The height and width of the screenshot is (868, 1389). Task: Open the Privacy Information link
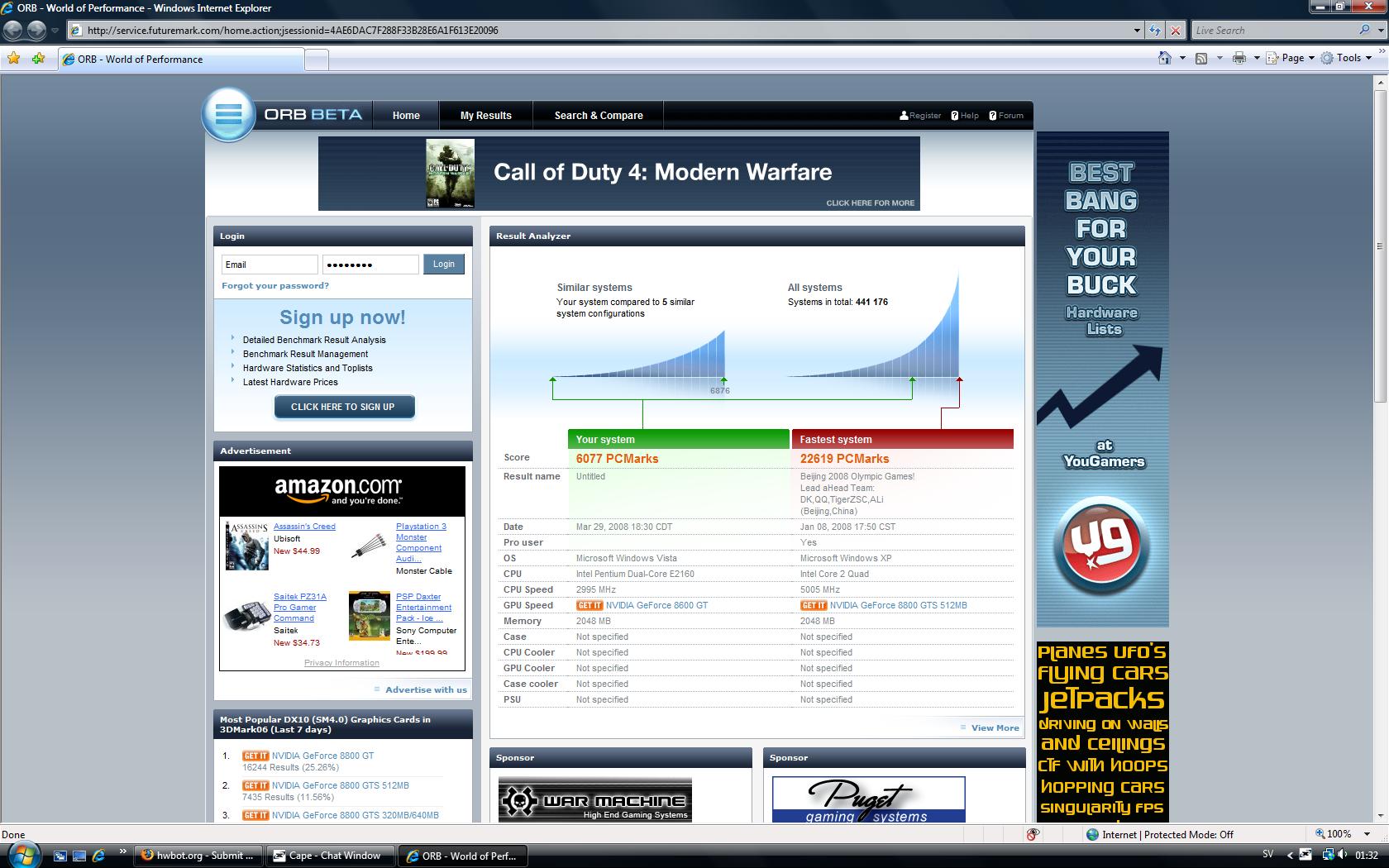[341, 662]
